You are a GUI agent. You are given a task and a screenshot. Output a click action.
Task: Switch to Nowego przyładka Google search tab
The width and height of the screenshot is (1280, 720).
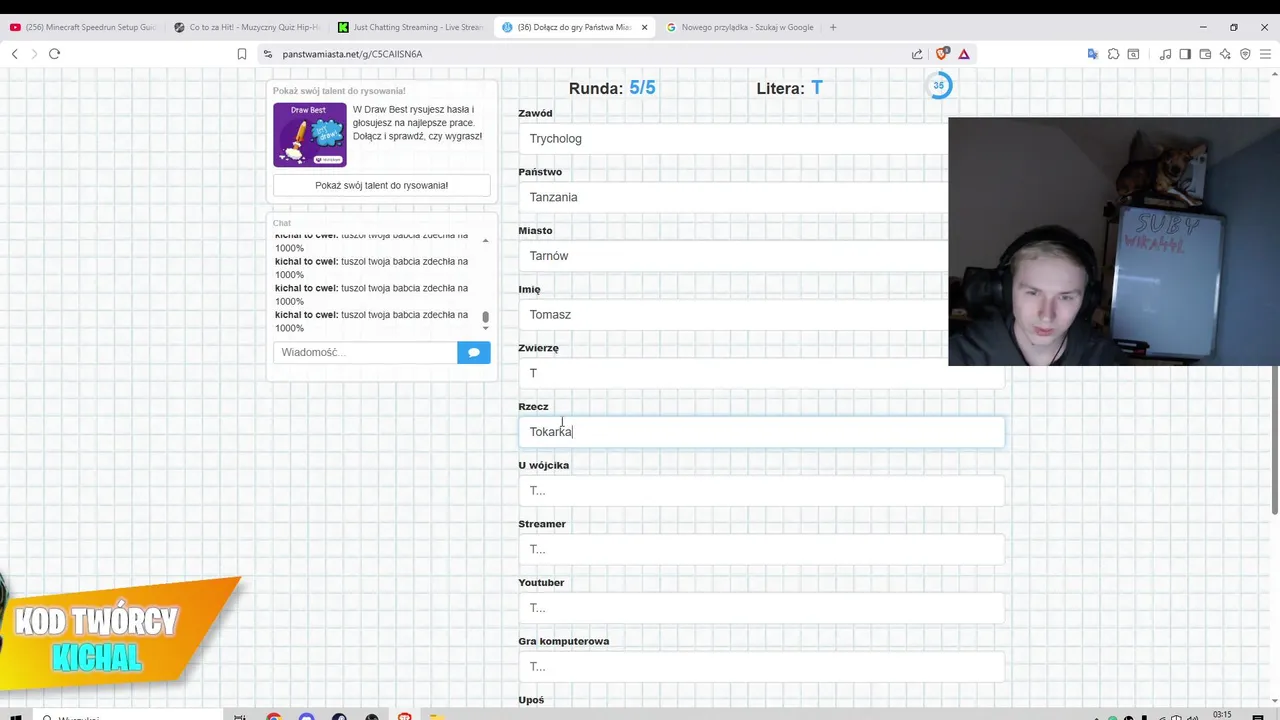coord(740,27)
